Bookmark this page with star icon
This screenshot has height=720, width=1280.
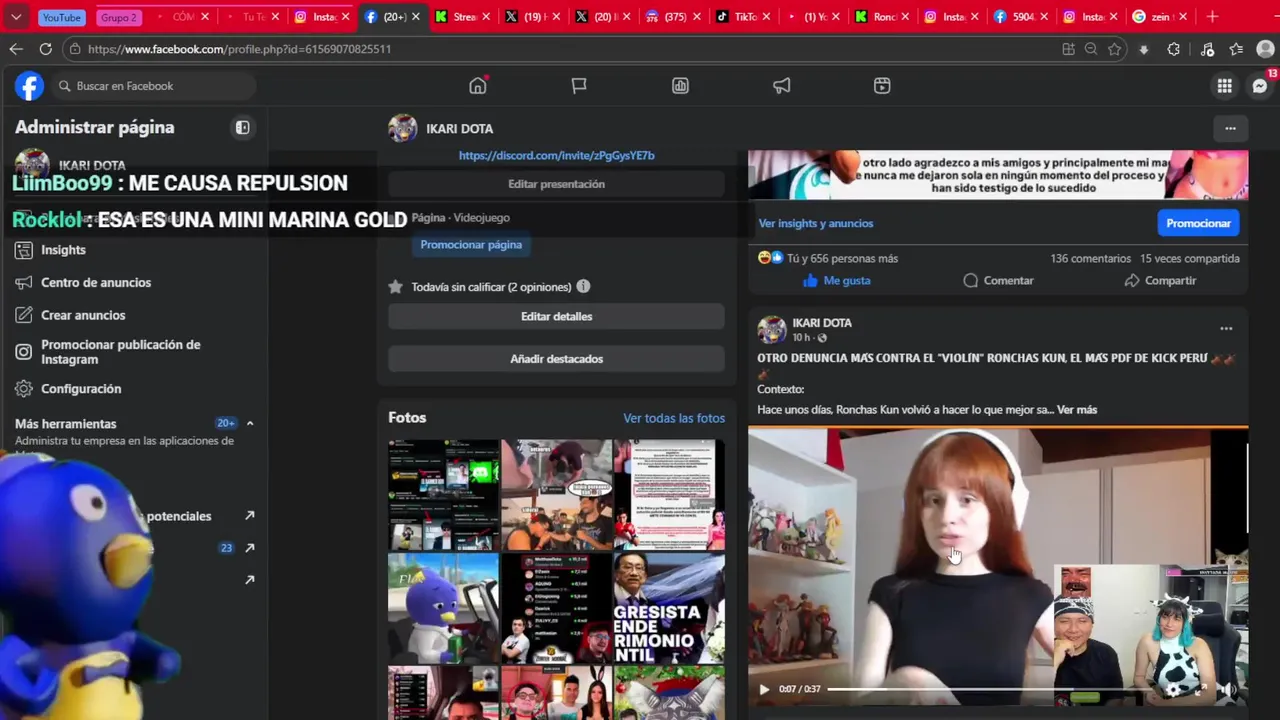[1115, 49]
